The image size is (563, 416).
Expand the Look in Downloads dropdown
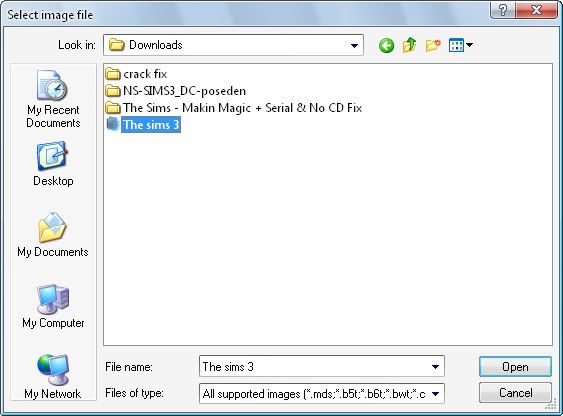tap(354, 45)
